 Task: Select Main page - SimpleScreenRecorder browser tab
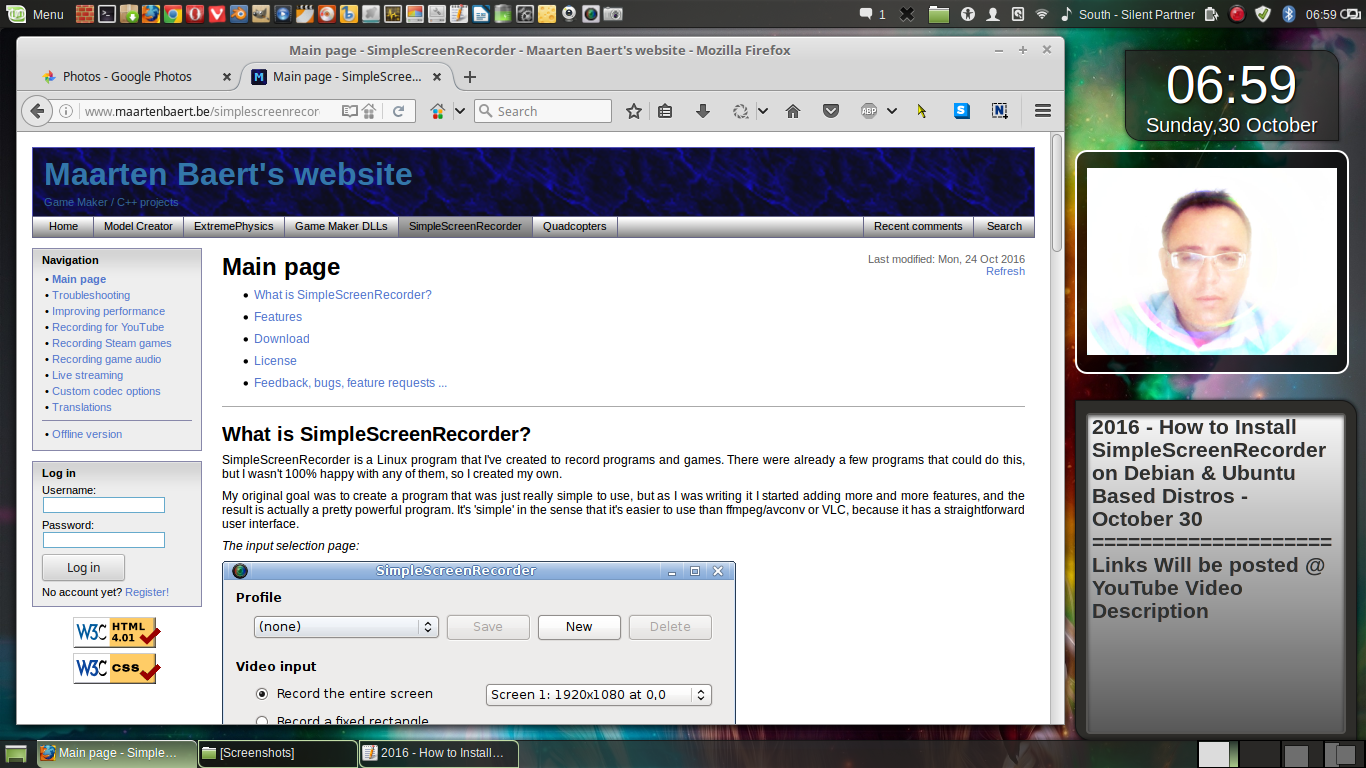click(x=346, y=77)
